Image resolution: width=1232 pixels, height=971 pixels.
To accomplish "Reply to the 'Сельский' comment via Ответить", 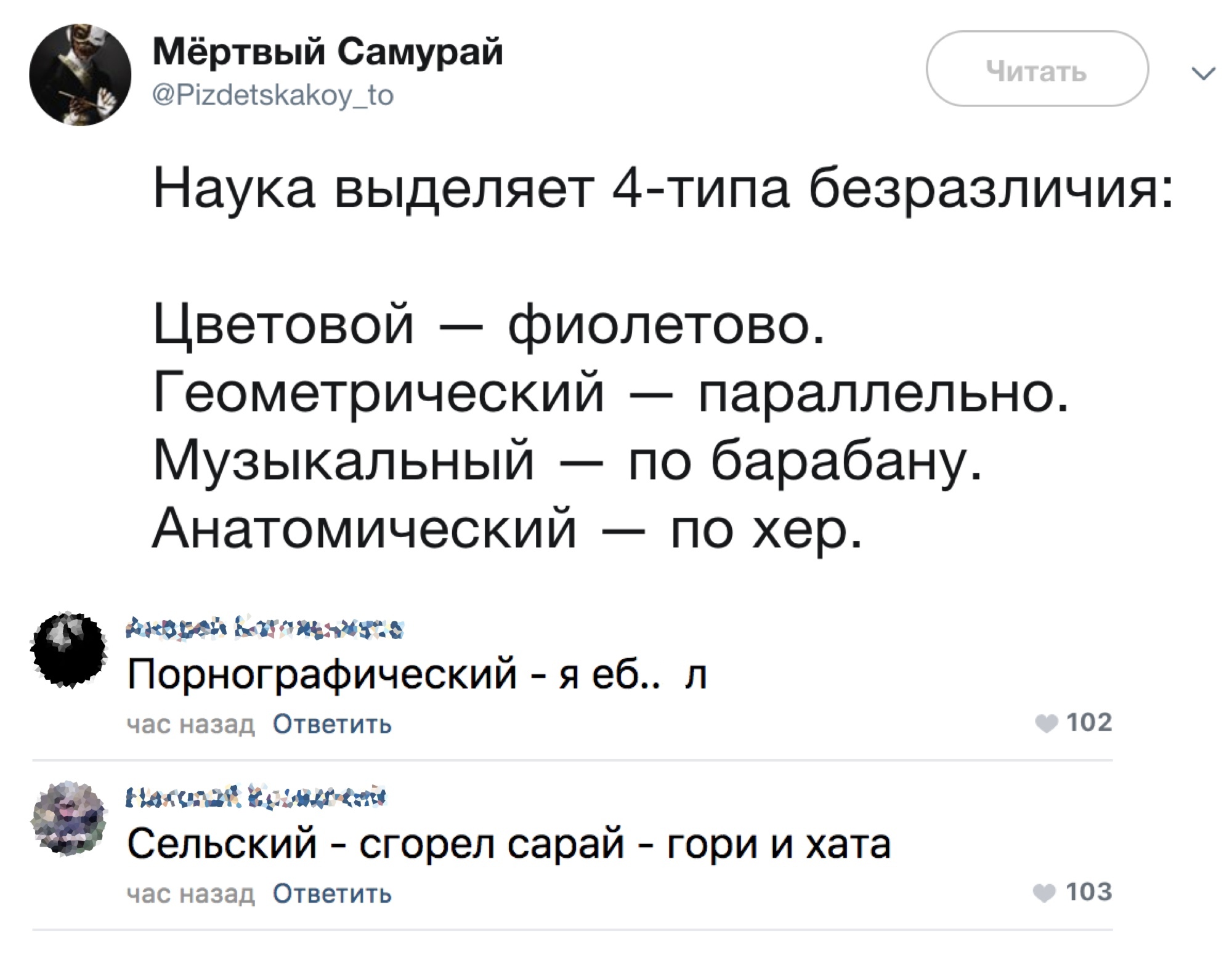I will tap(332, 894).
